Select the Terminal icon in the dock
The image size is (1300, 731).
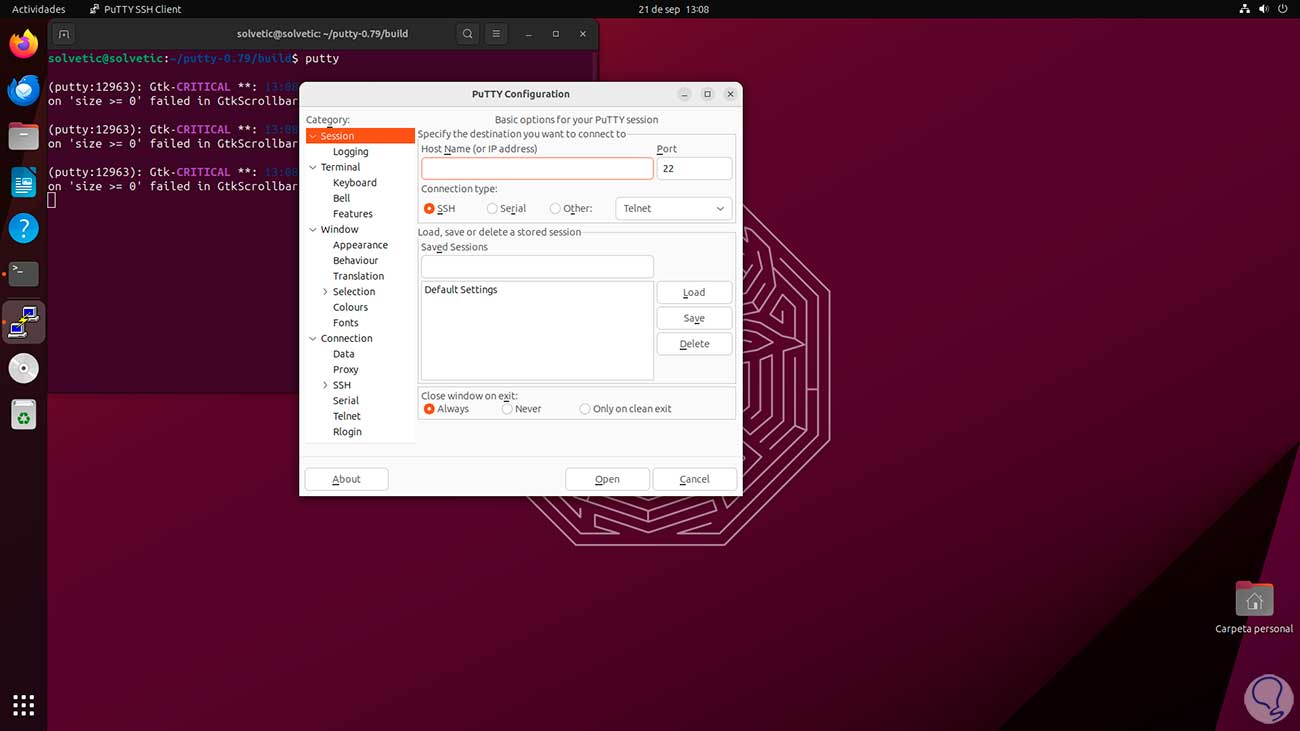tap(23, 274)
